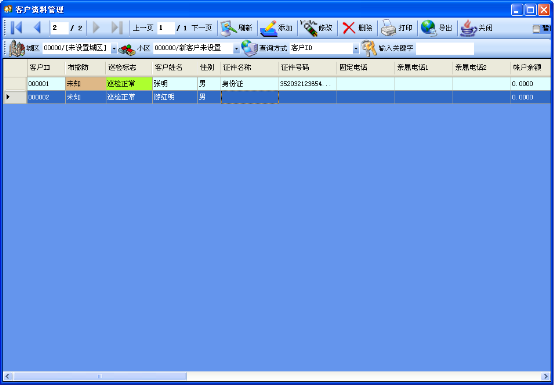The image size is (554, 386).
Task: Go to first record with navigation arrow
Action: [17, 28]
